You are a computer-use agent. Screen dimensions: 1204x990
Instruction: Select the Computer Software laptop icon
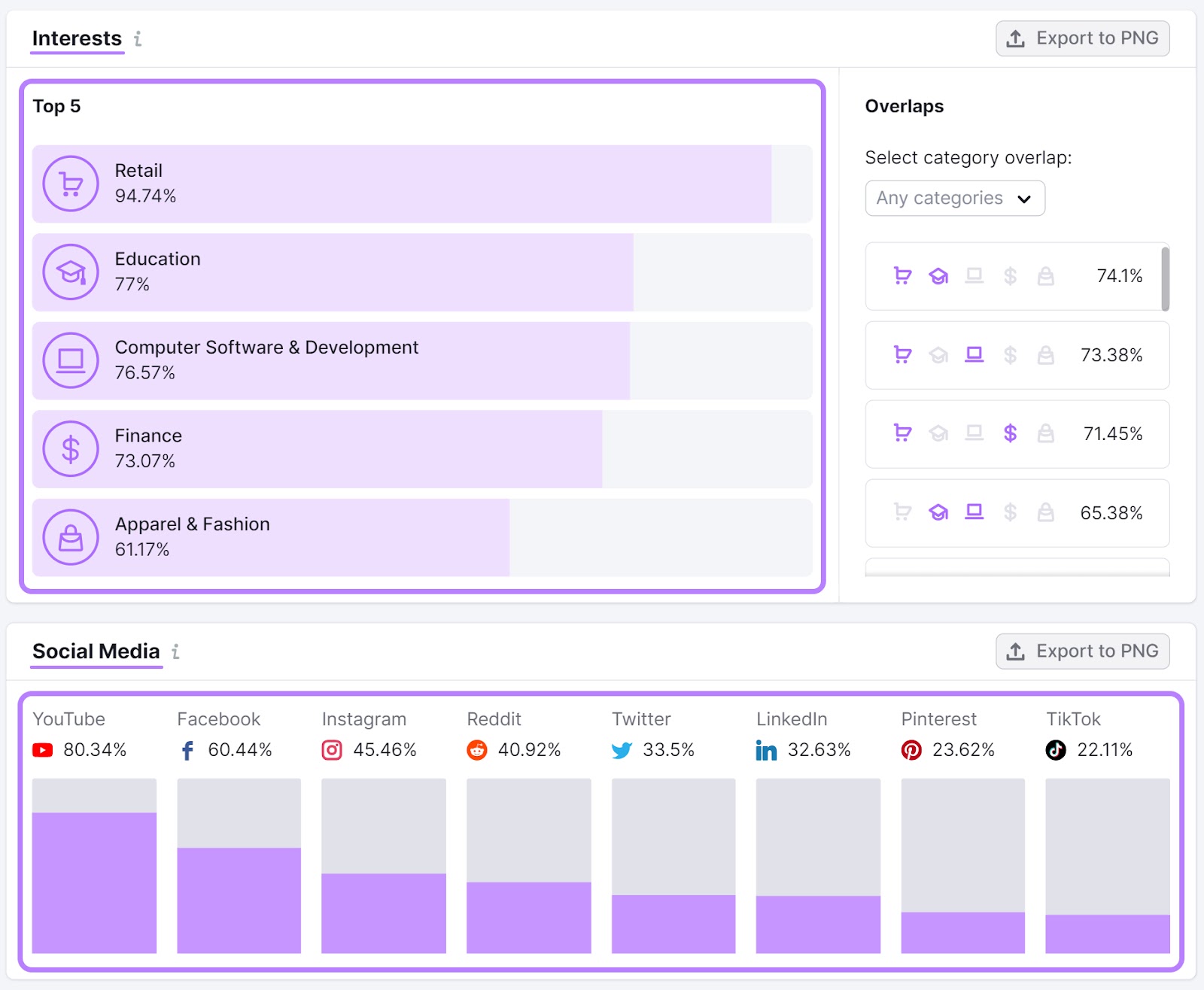70,360
